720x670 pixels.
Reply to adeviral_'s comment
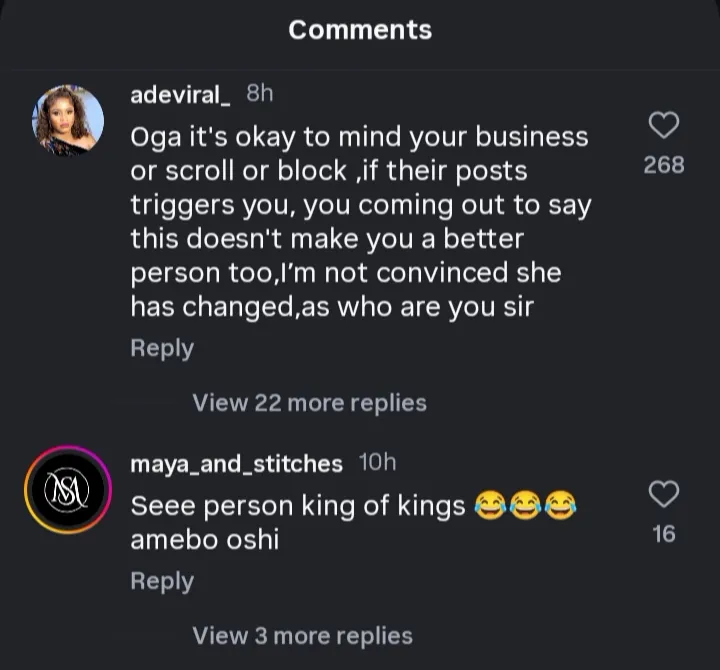point(162,349)
